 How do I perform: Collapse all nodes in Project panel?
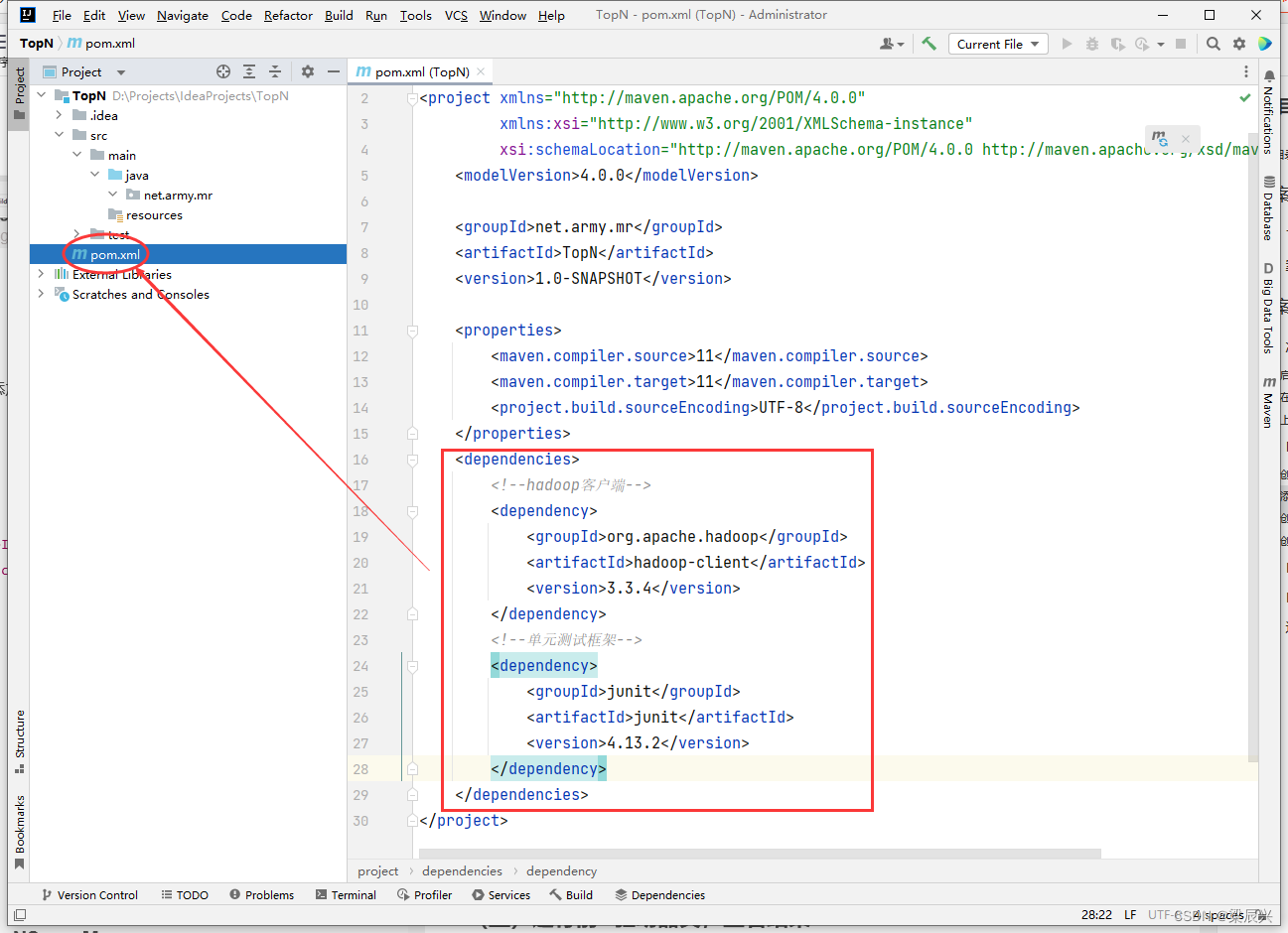(x=275, y=71)
